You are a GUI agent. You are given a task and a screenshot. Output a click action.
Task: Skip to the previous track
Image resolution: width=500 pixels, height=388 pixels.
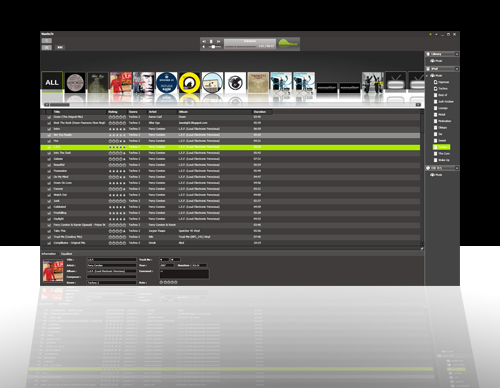204,41
